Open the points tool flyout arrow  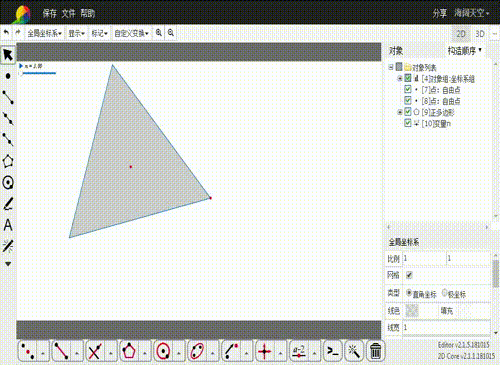(43, 352)
